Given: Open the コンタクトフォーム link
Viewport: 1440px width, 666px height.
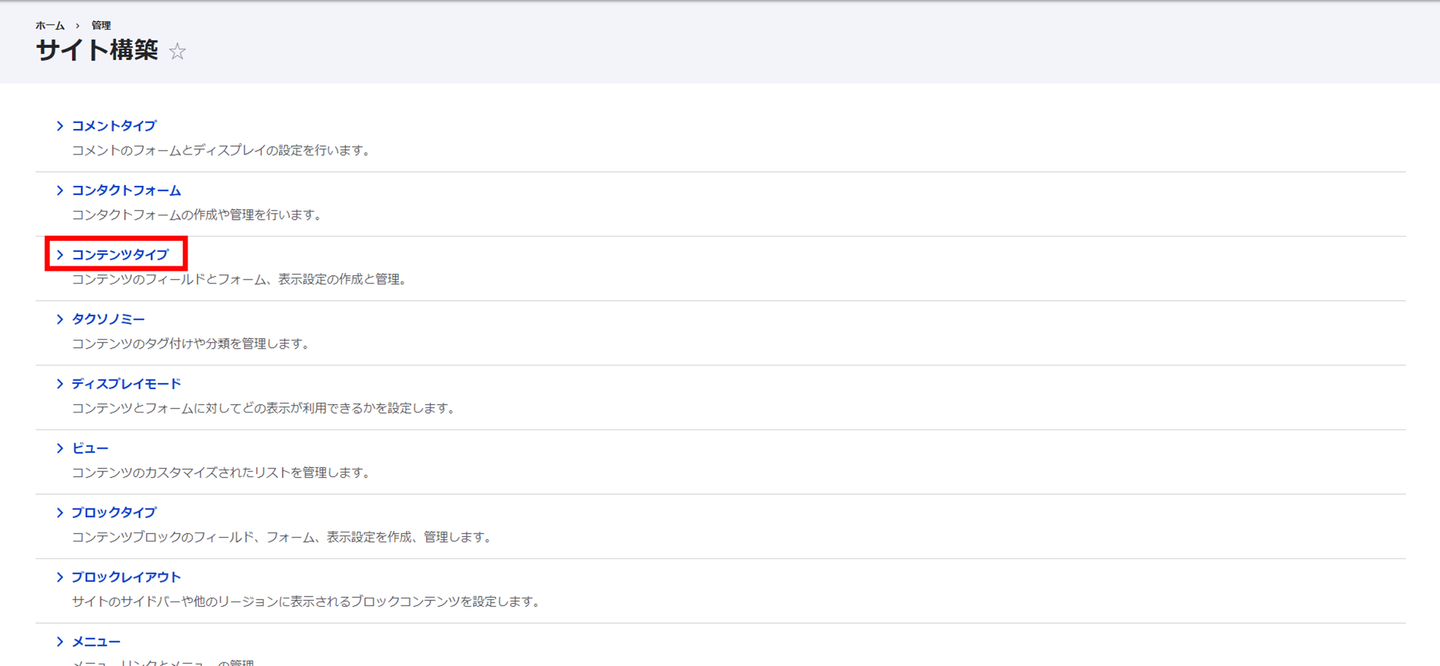Looking at the screenshot, I should point(126,190).
